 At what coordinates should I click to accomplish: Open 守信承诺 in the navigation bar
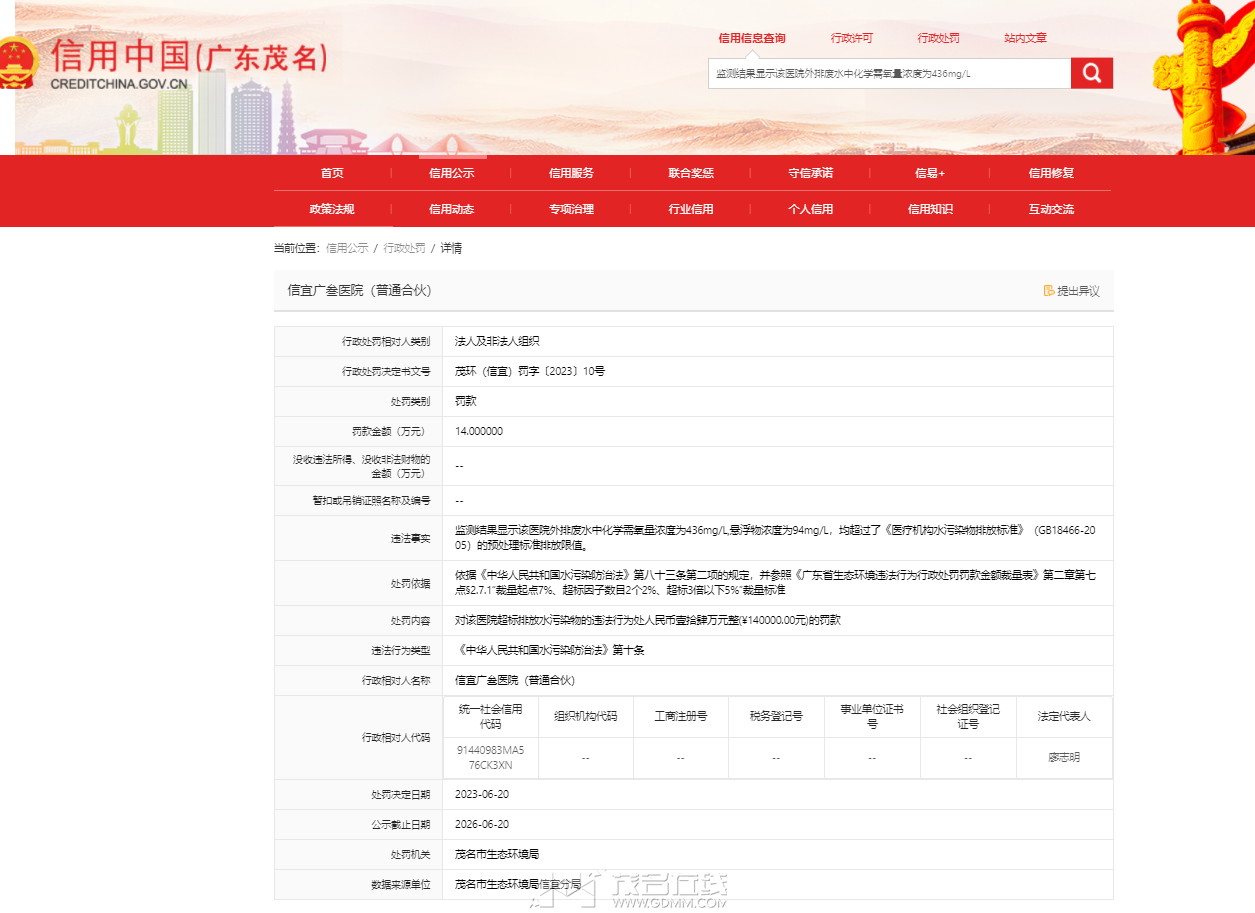click(810, 173)
